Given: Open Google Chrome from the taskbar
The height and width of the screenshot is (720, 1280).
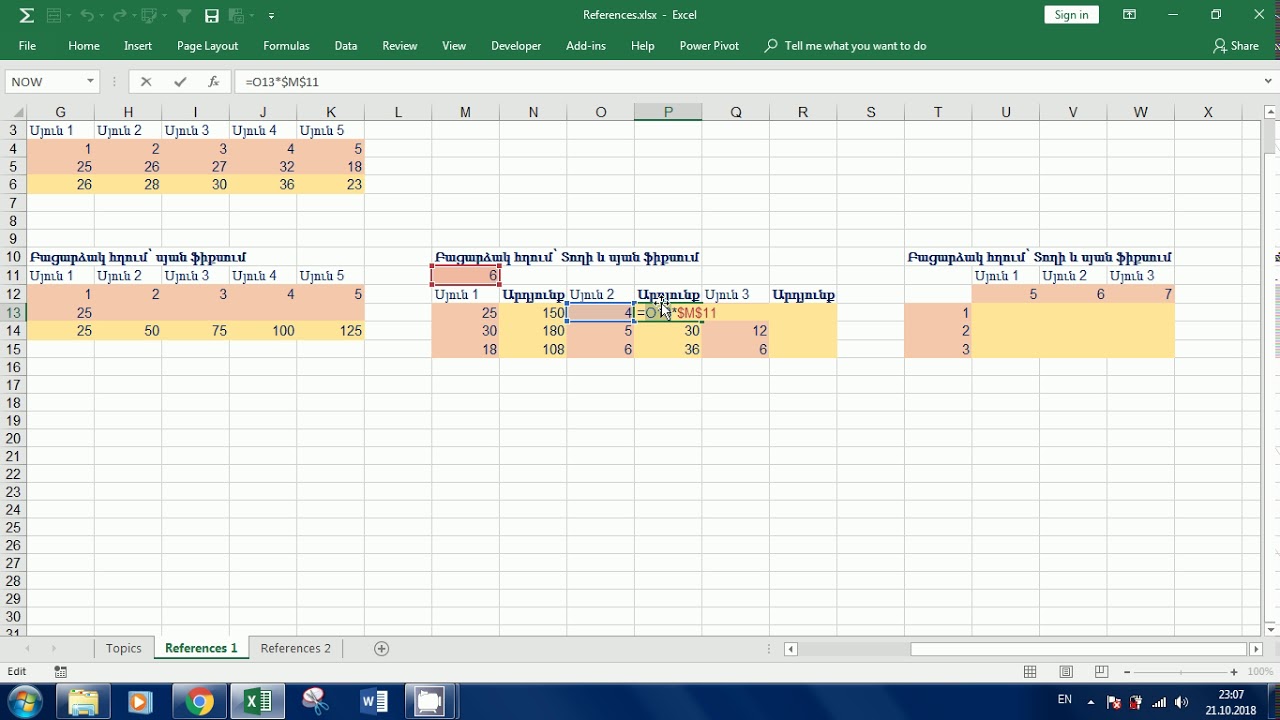Looking at the screenshot, I should (x=199, y=702).
